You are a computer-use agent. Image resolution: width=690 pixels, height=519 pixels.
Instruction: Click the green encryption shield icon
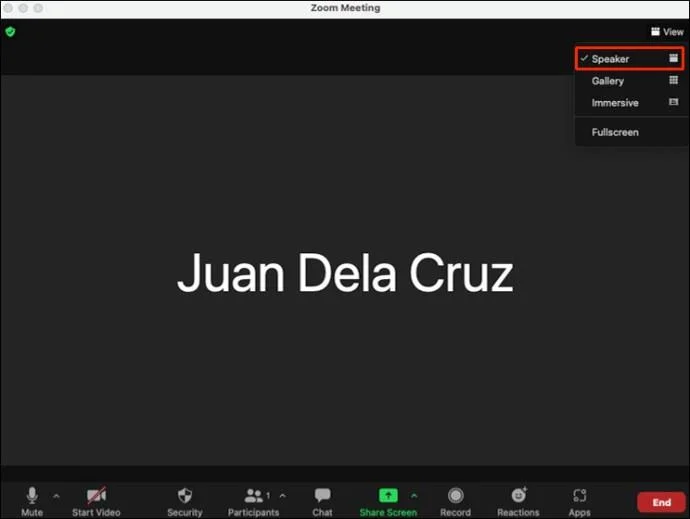click(x=10, y=32)
